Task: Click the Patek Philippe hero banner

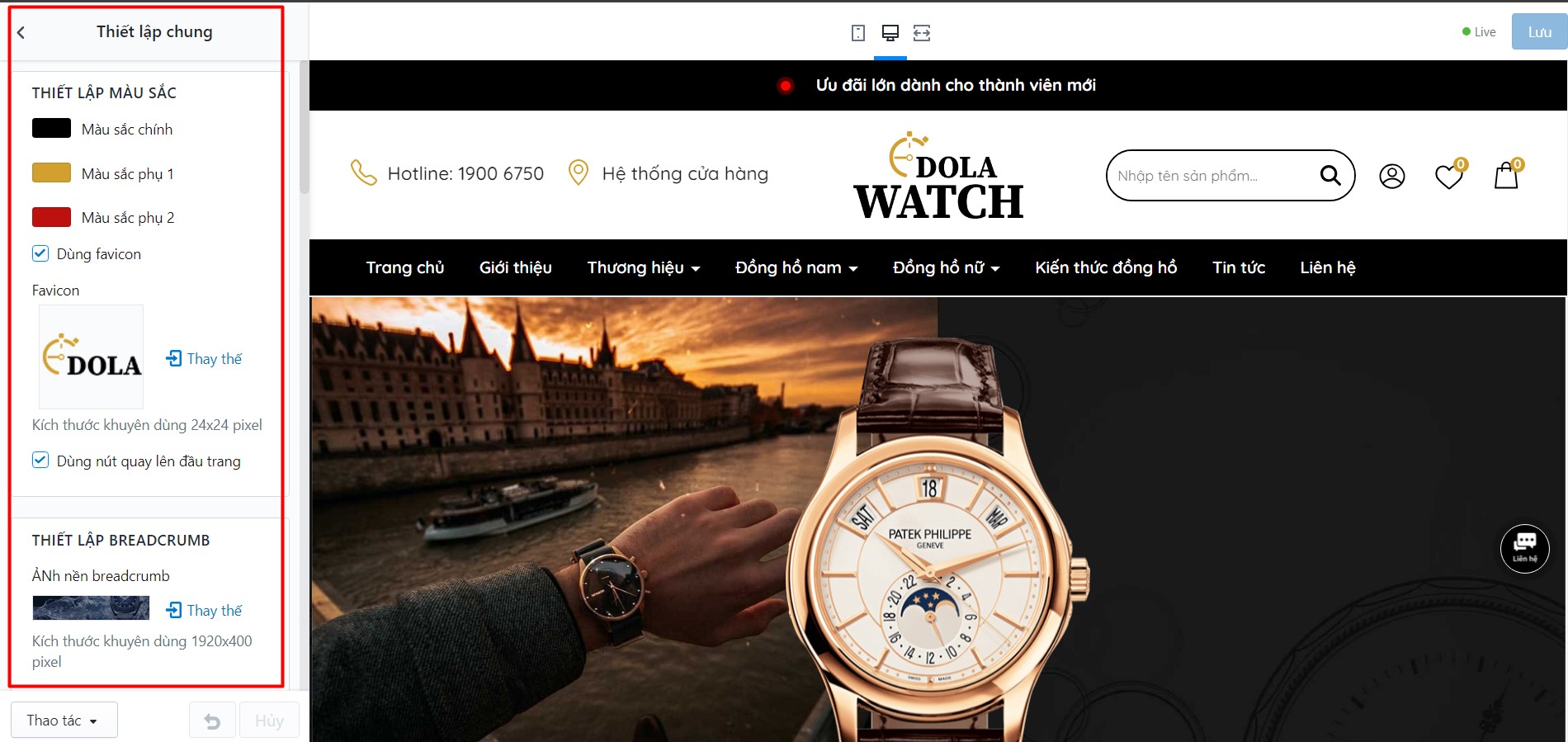Action: [x=938, y=519]
